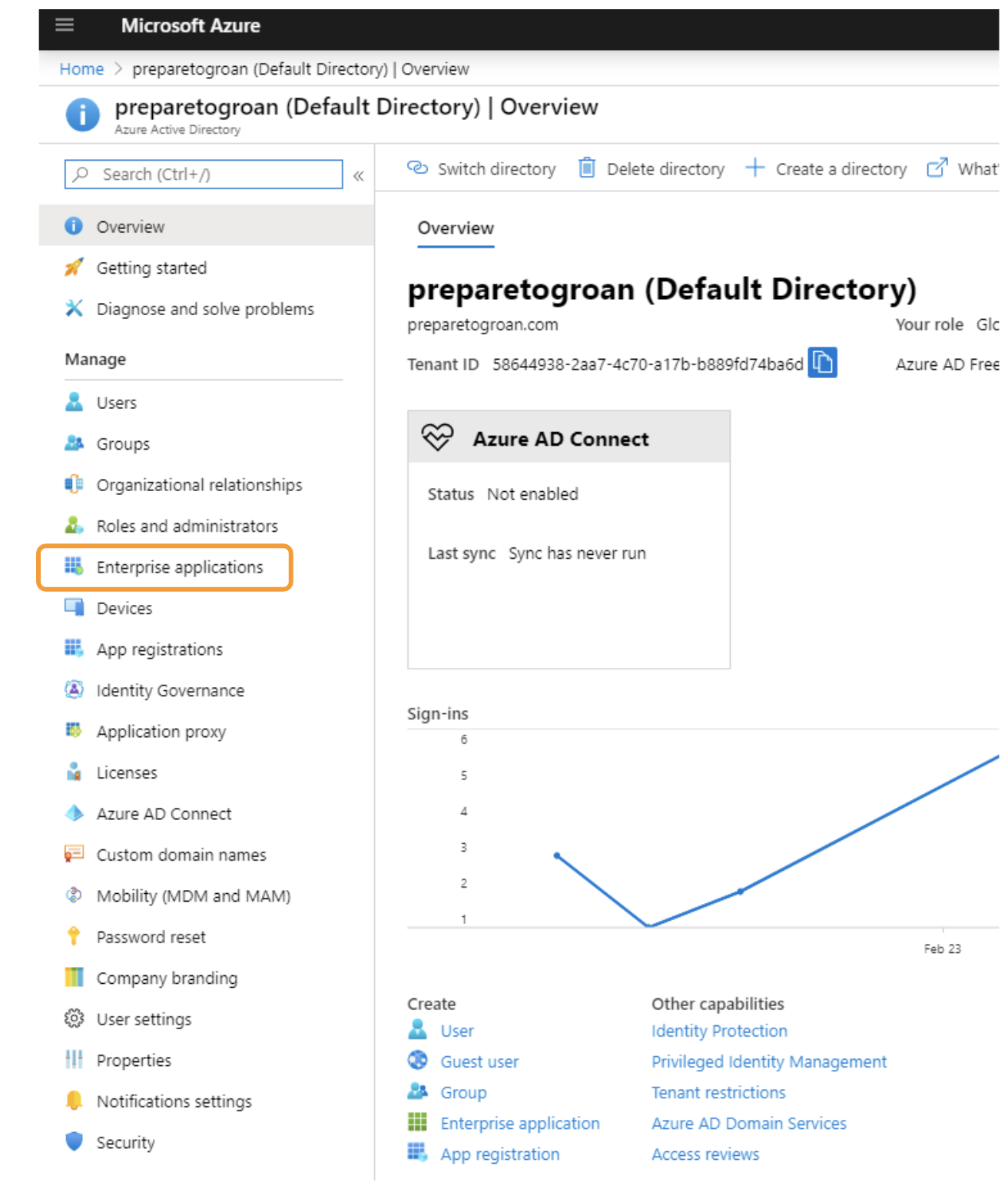Viewport: 1008px width, 1199px height.
Task: Click the 'Feb 23' chart axis label
Action: pos(942,948)
